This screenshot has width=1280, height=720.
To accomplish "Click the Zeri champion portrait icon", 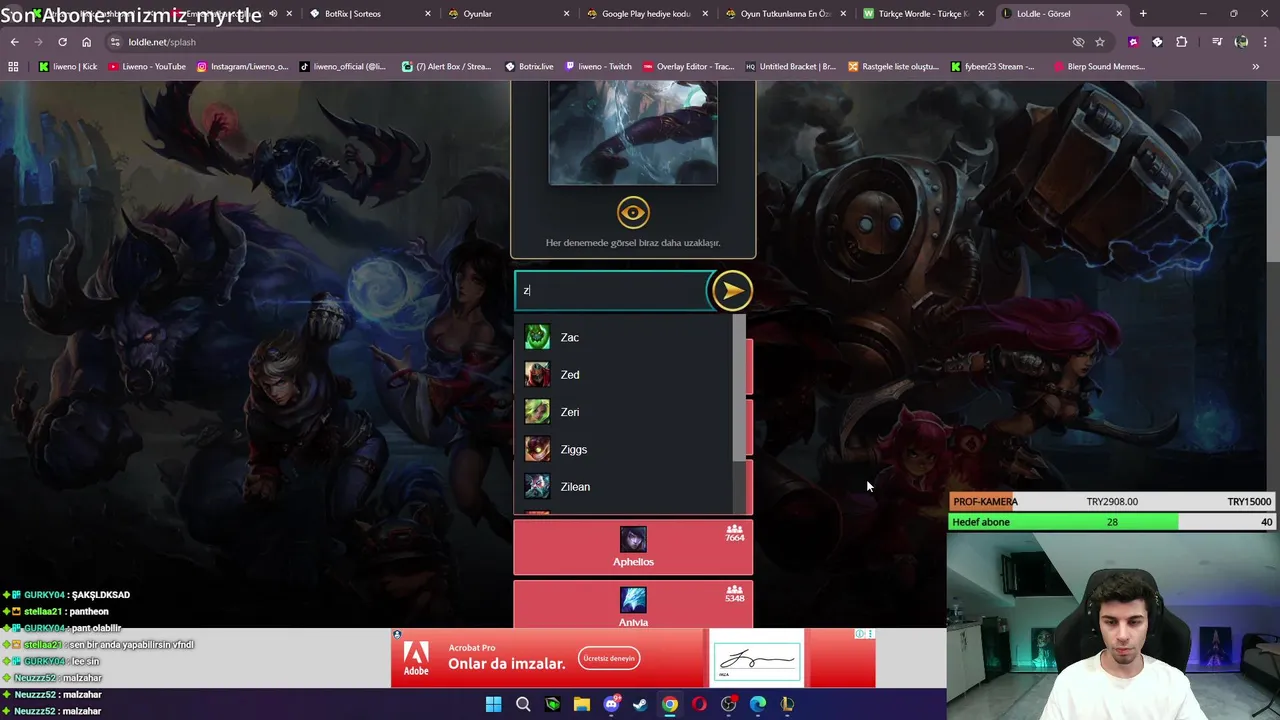I will coord(537,412).
